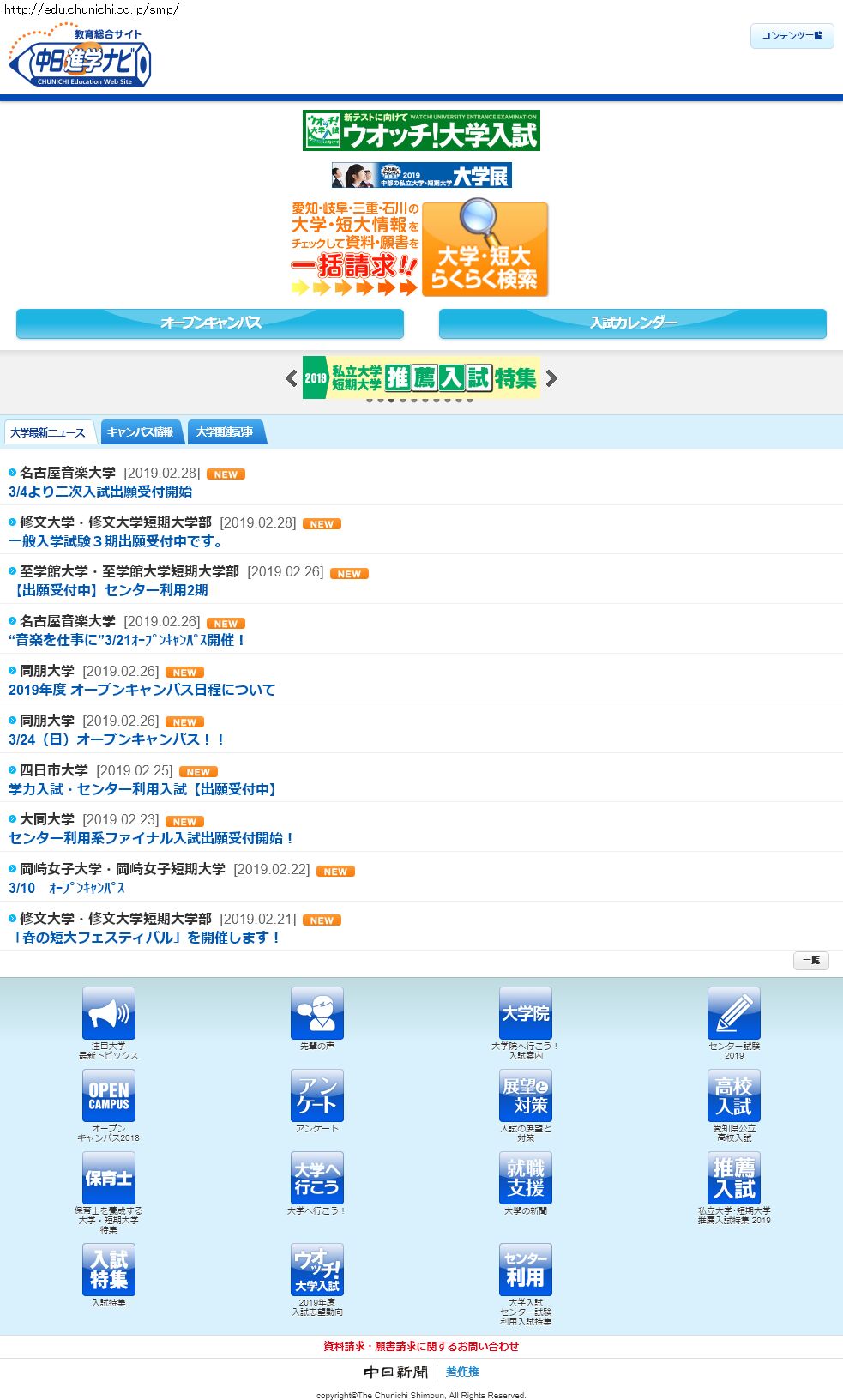Open the 大学院 graduate school icon
843x1400 pixels.
[x=525, y=1013]
